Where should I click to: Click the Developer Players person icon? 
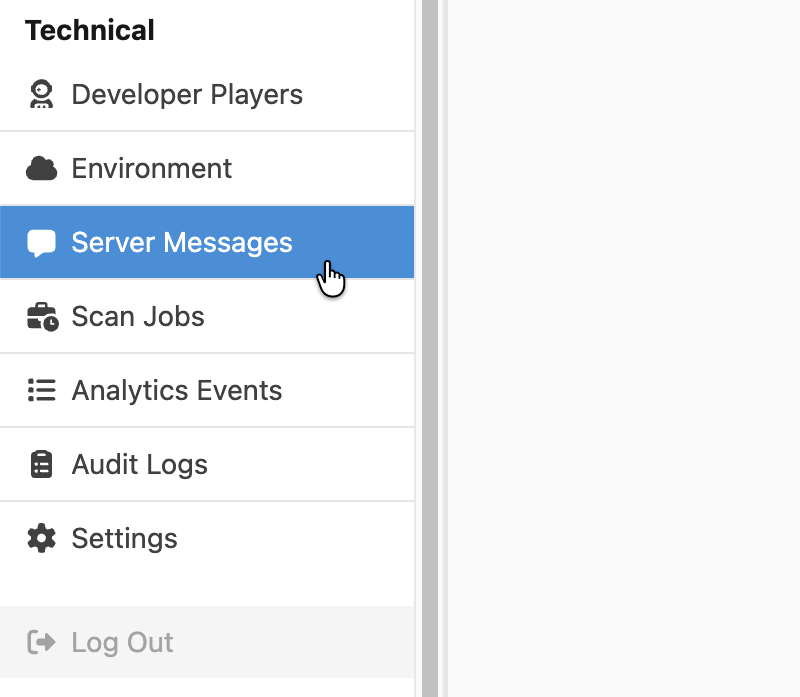click(x=41, y=94)
